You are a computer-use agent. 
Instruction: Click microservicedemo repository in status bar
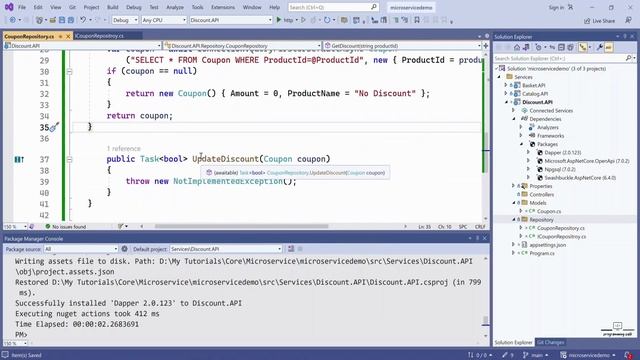pos(587,355)
